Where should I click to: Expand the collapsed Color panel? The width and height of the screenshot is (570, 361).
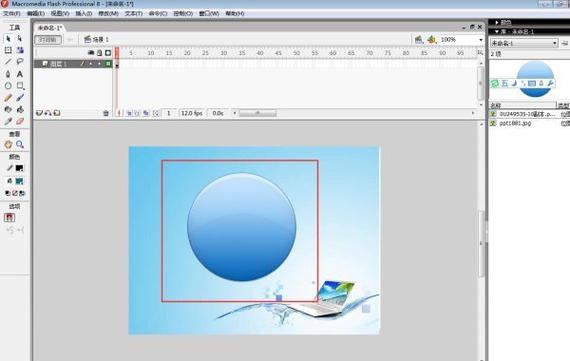tap(497, 23)
